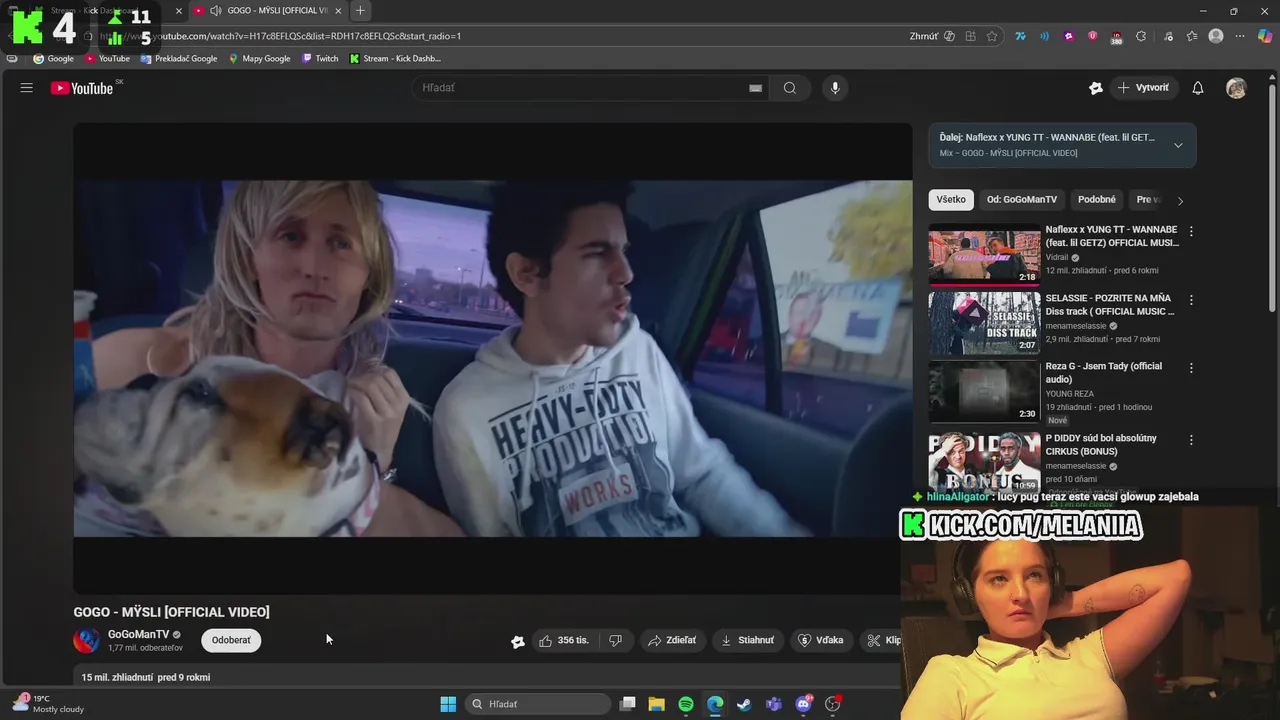Click the sparkle icon beside like button
The width and height of the screenshot is (1280, 720).
tap(518, 641)
